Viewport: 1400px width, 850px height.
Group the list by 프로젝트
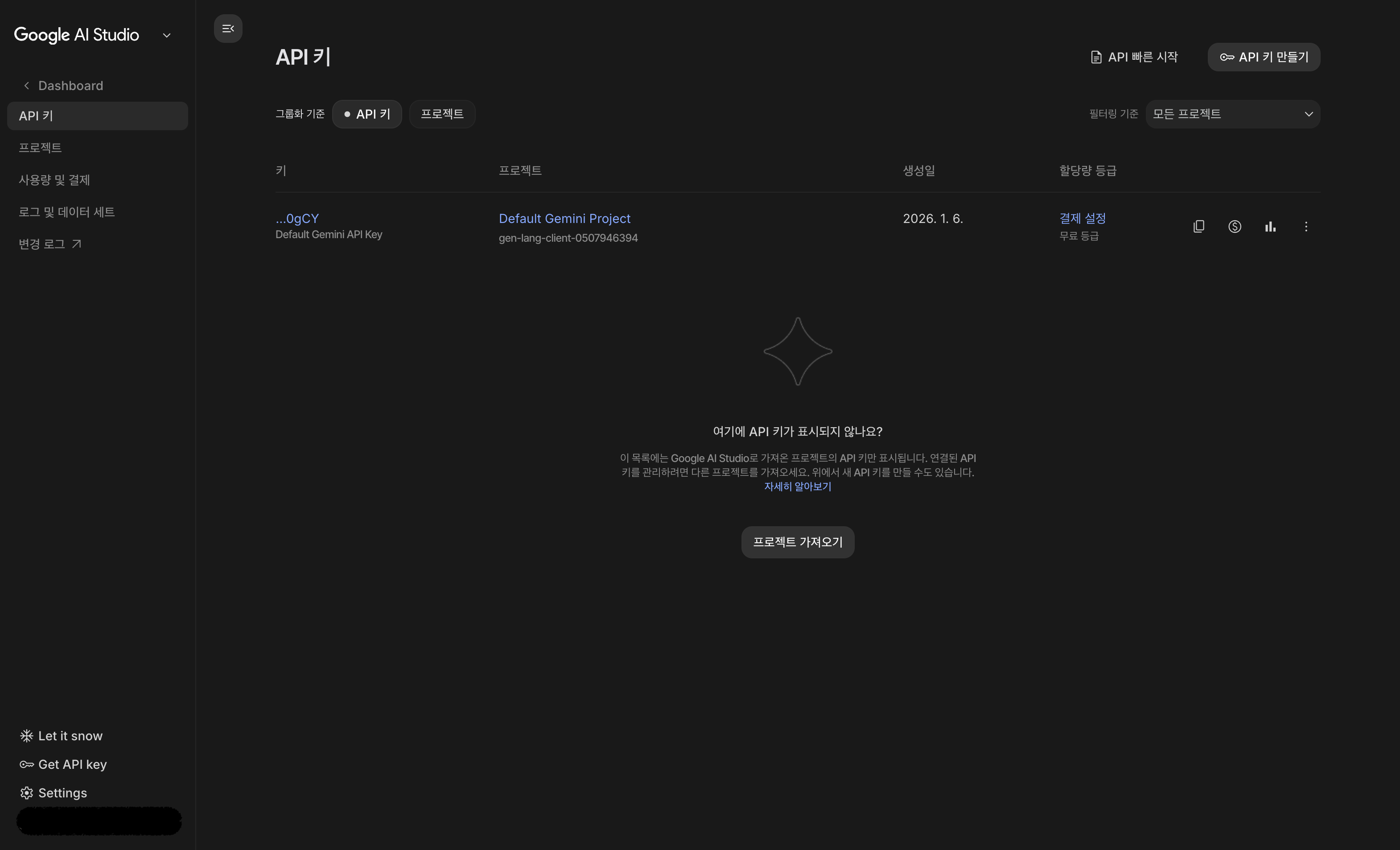pyautogui.click(x=442, y=114)
